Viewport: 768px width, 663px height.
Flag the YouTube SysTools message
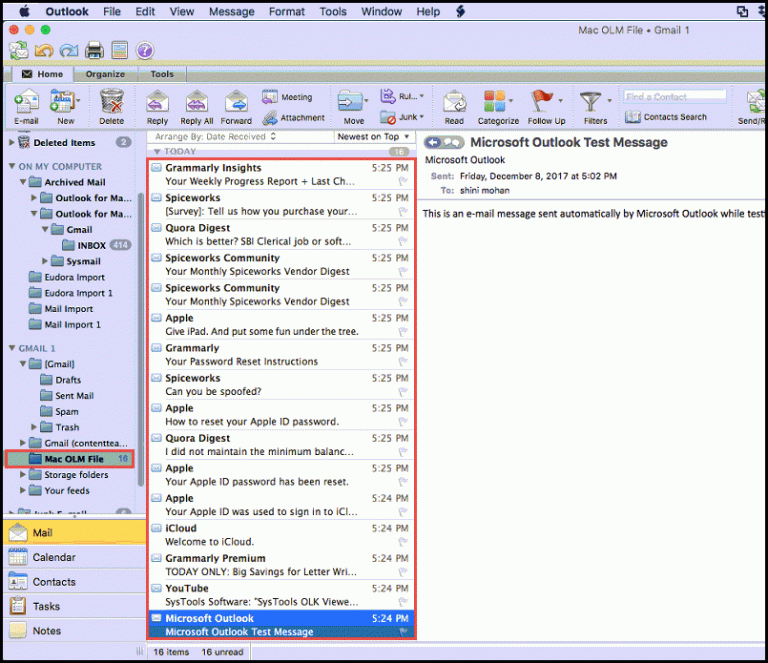(403, 602)
